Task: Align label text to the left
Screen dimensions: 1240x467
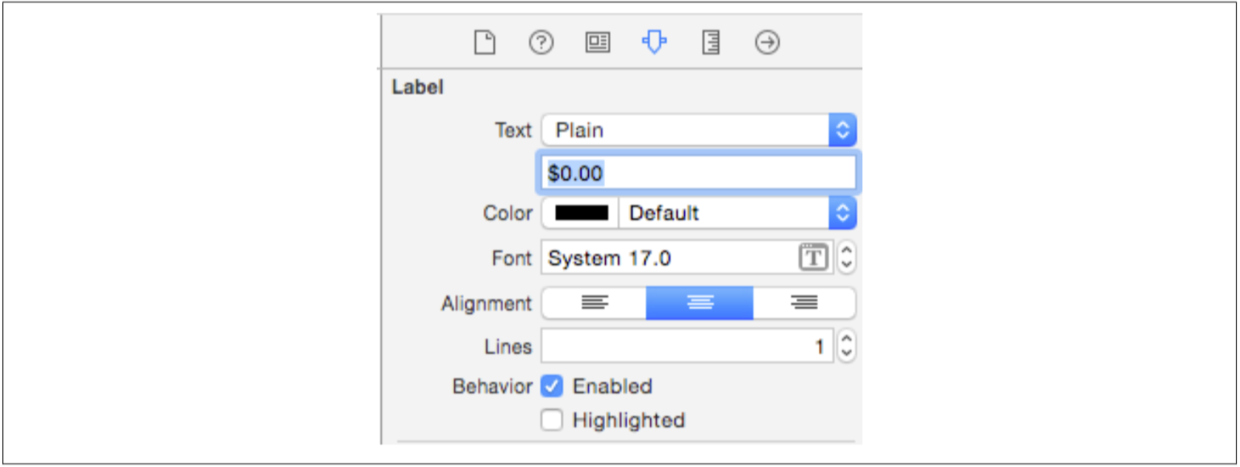Action: coord(595,303)
